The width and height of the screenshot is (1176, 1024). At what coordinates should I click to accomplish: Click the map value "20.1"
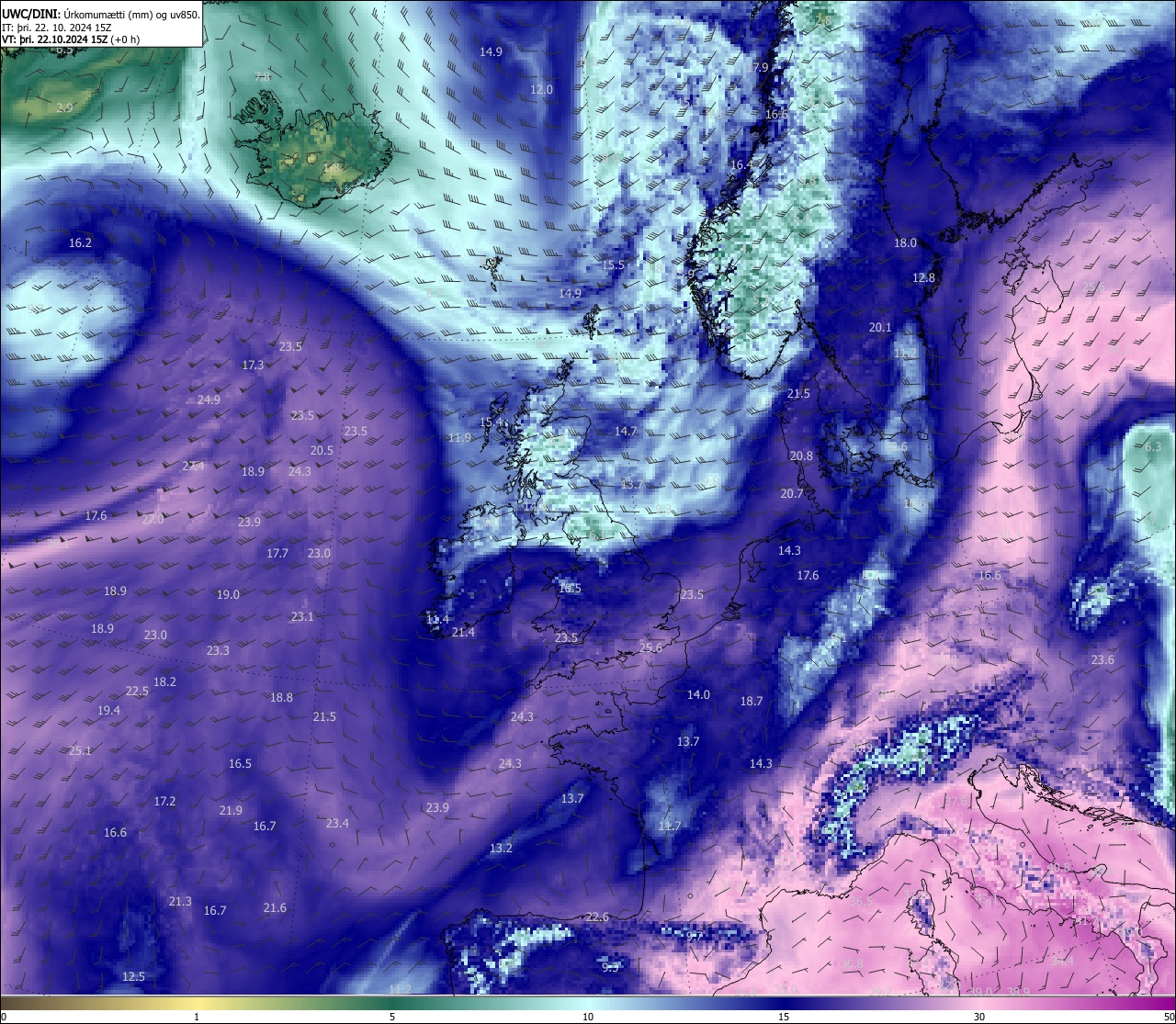point(880,327)
